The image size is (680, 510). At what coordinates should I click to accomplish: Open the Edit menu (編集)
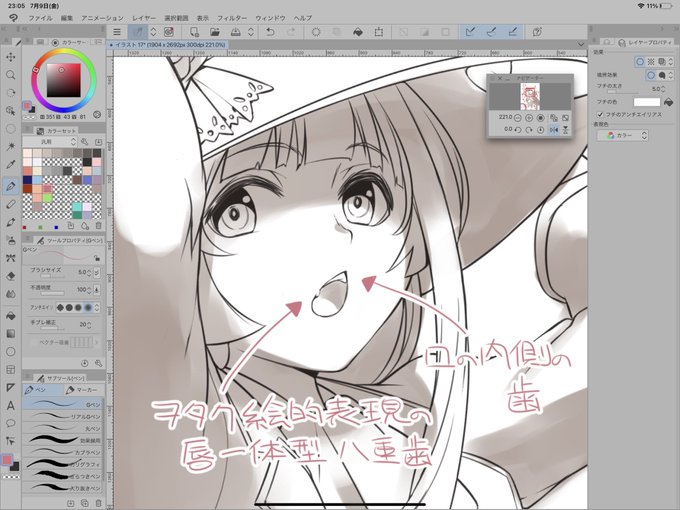pyautogui.click(x=67, y=18)
